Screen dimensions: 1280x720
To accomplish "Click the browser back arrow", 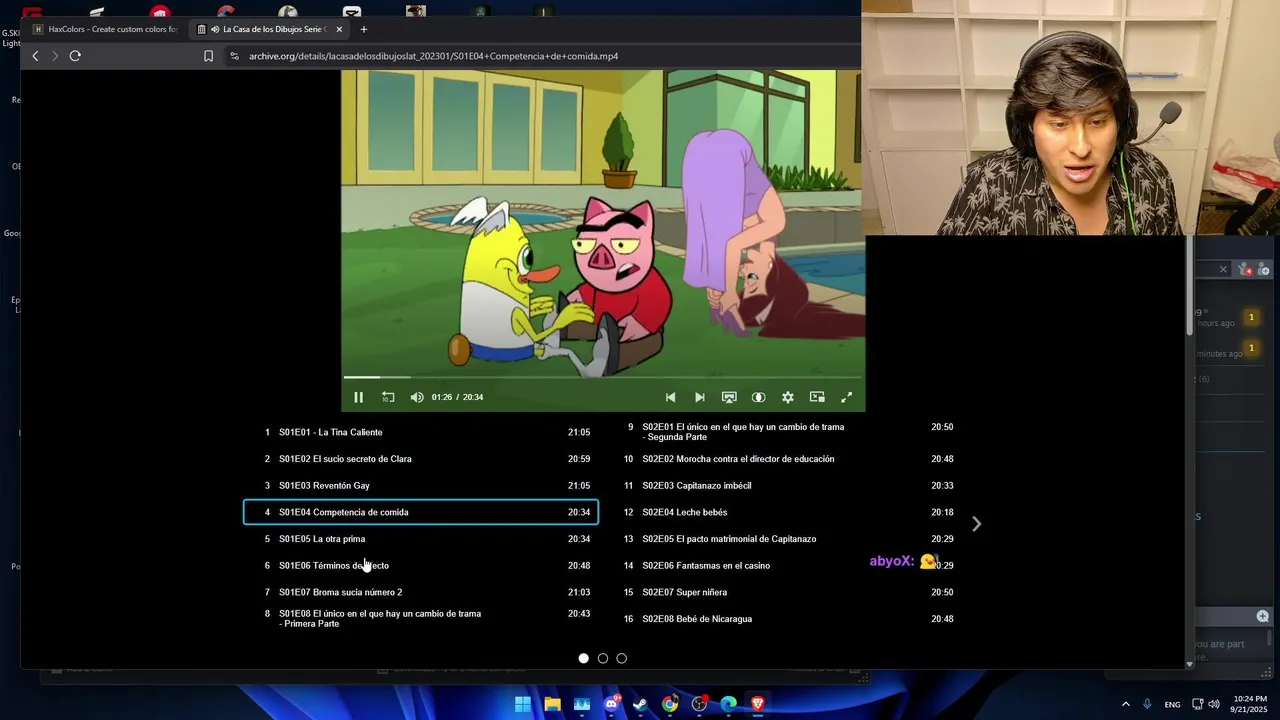I will point(35,56).
